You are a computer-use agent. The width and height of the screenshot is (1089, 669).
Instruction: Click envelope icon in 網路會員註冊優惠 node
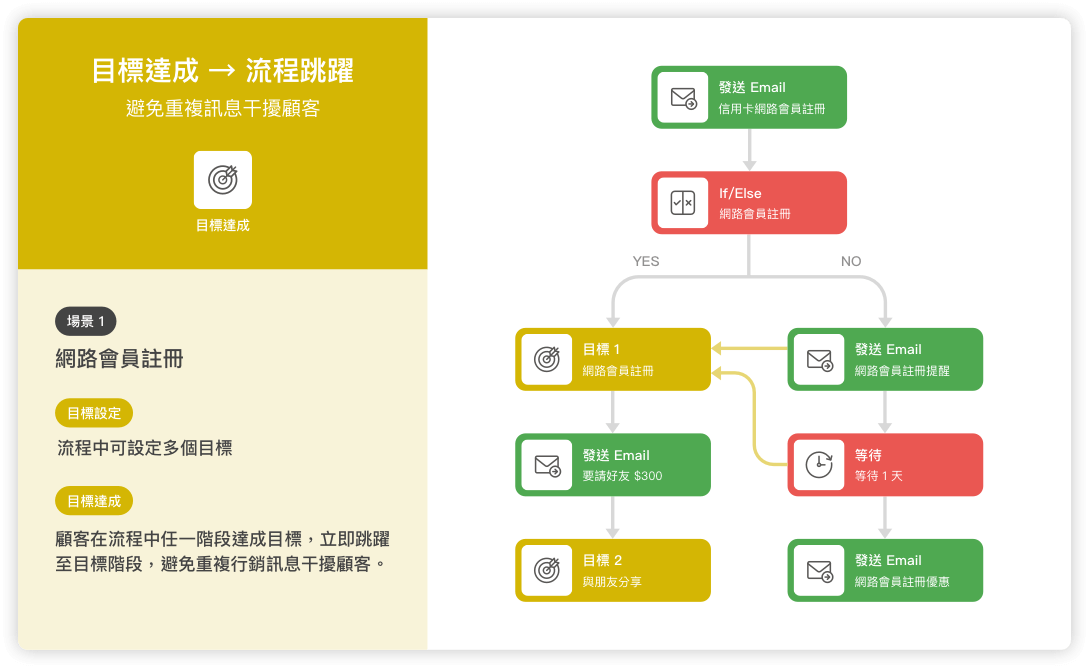pyautogui.click(x=819, y=571)
